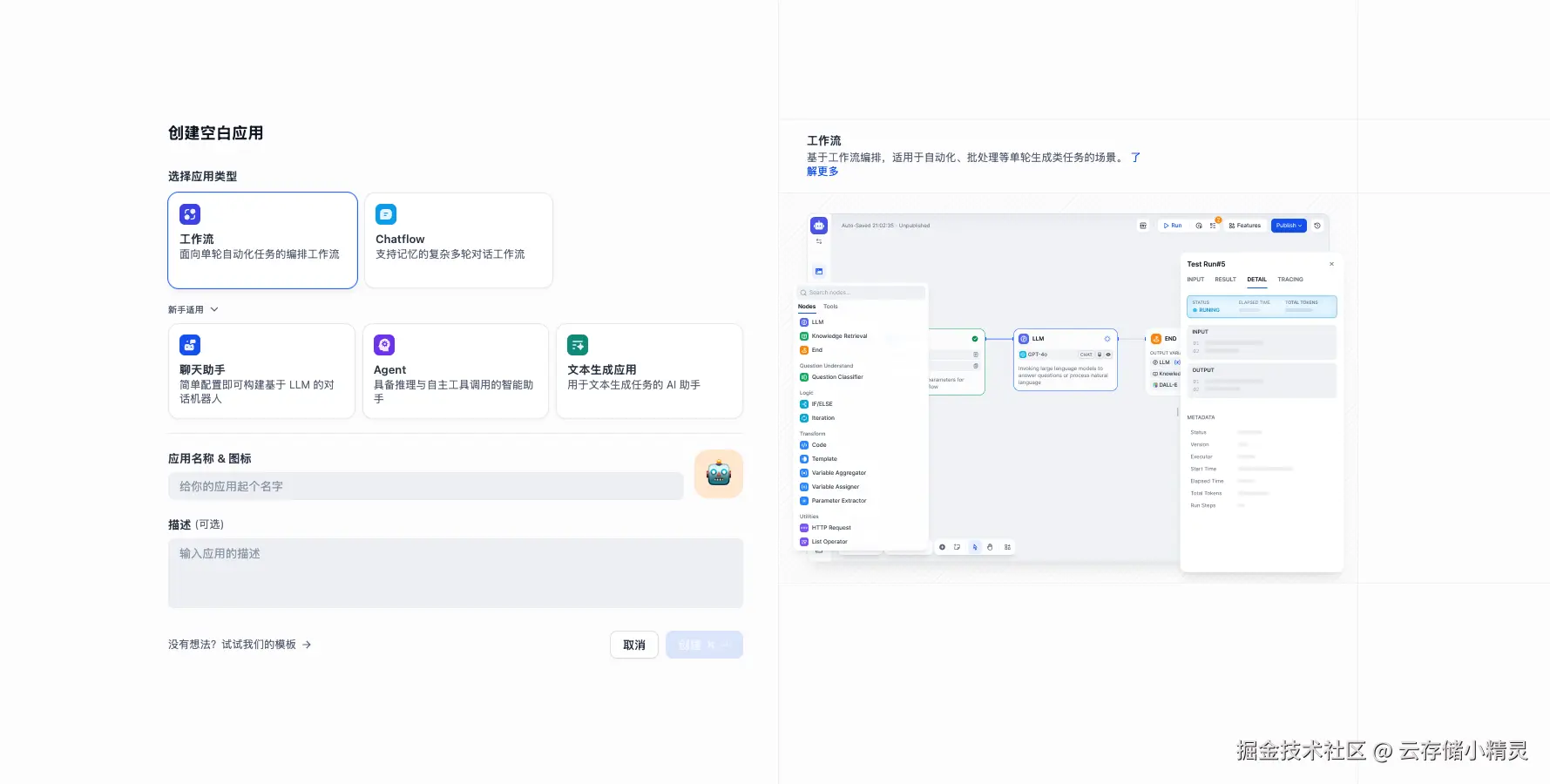1550x784 pixels.
Task: Select the IF/ELSE logic node
Action: point(819,403)
